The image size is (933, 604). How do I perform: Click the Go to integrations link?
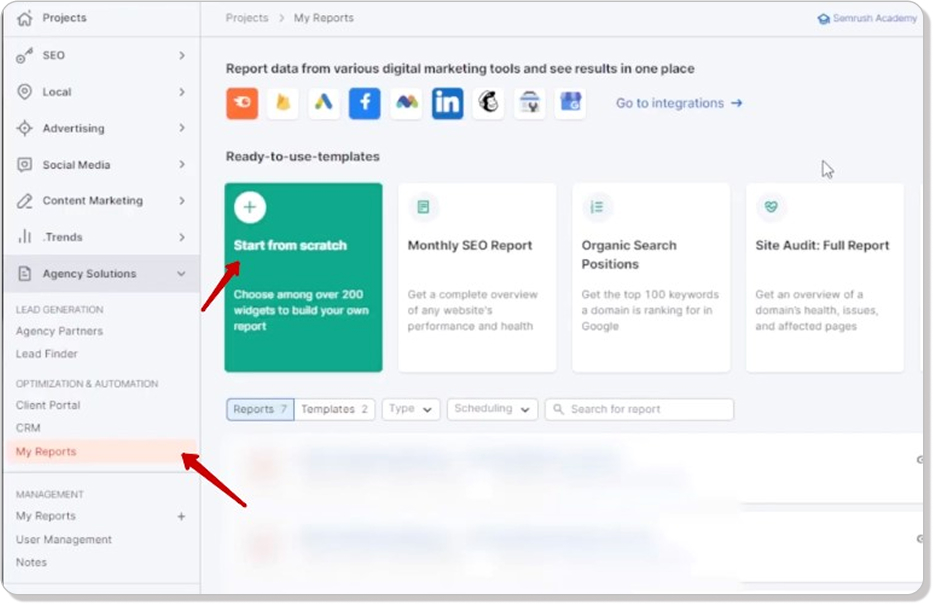[x=679, y=103]
